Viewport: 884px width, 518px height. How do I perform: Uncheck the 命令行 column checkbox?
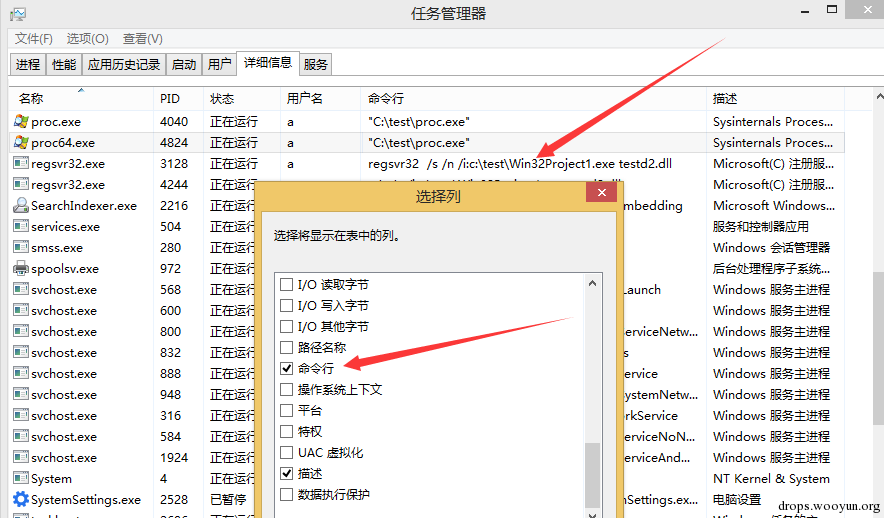tap(286, 368)
